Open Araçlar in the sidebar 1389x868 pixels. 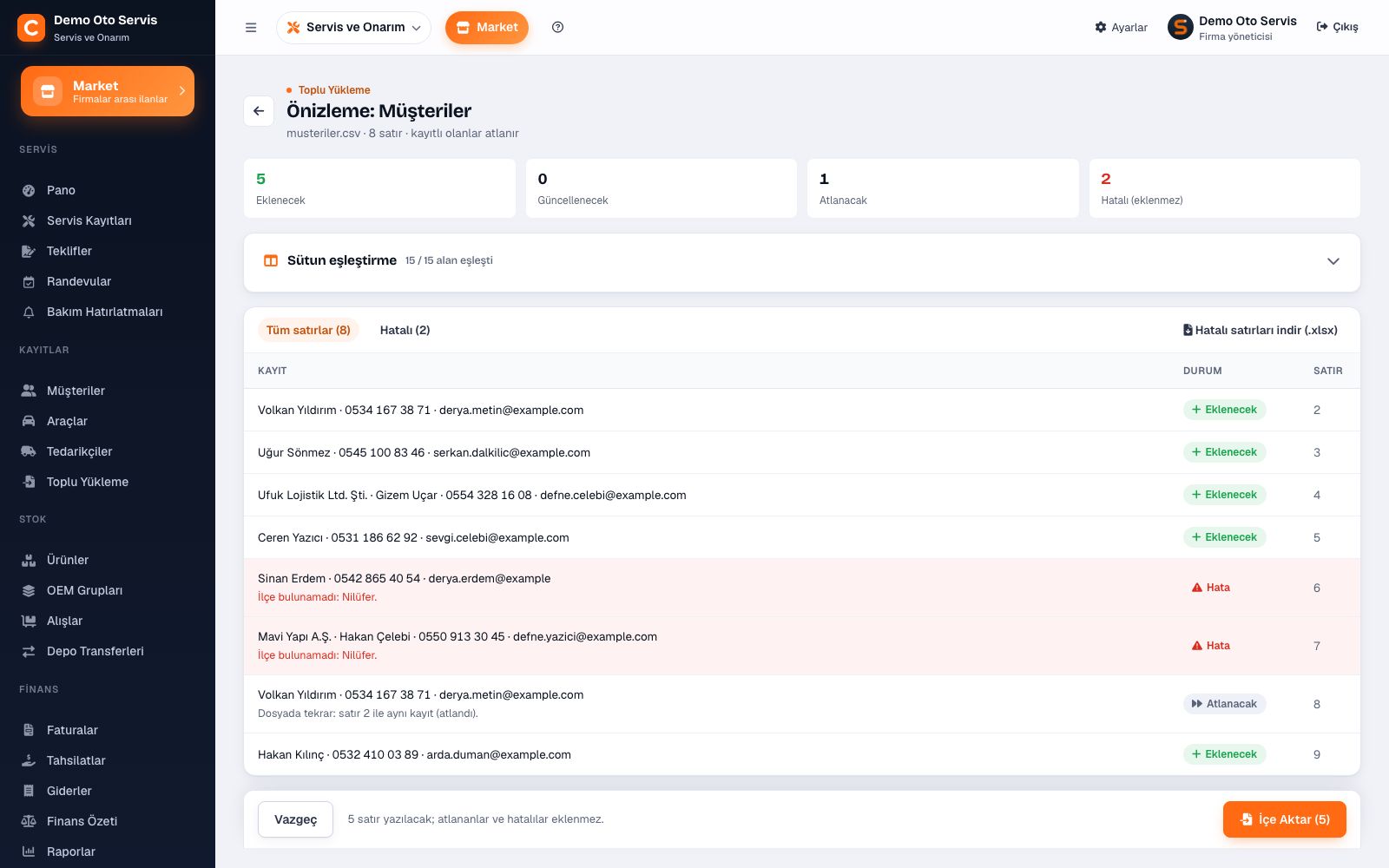(x=108, y=421)
